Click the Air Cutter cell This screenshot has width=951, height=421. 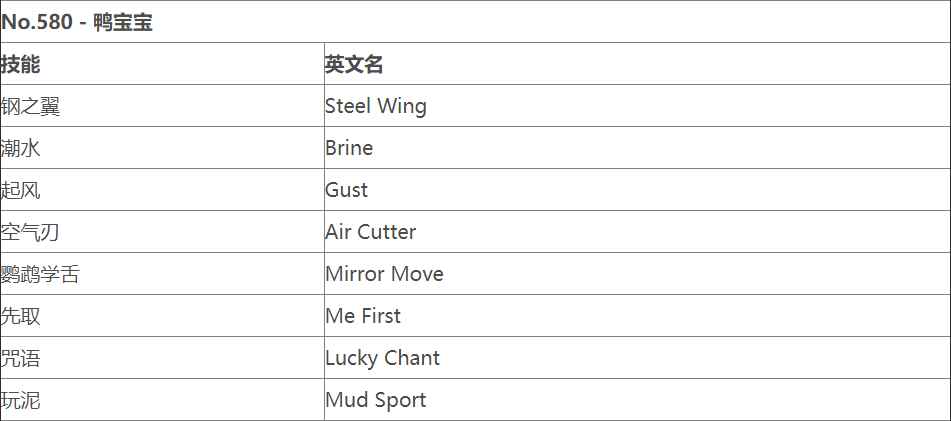click(x=371, y=232)
